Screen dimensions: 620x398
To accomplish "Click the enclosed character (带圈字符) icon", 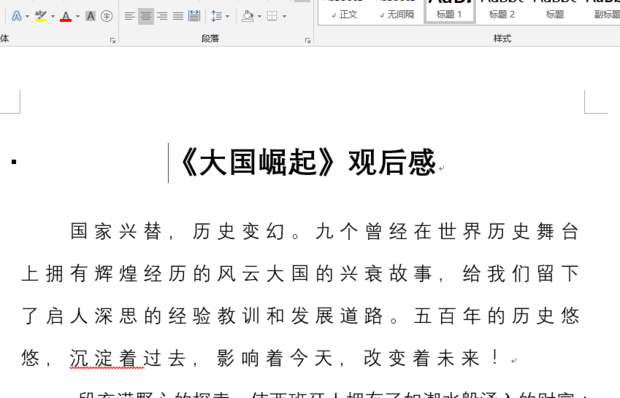I will 106,16.
